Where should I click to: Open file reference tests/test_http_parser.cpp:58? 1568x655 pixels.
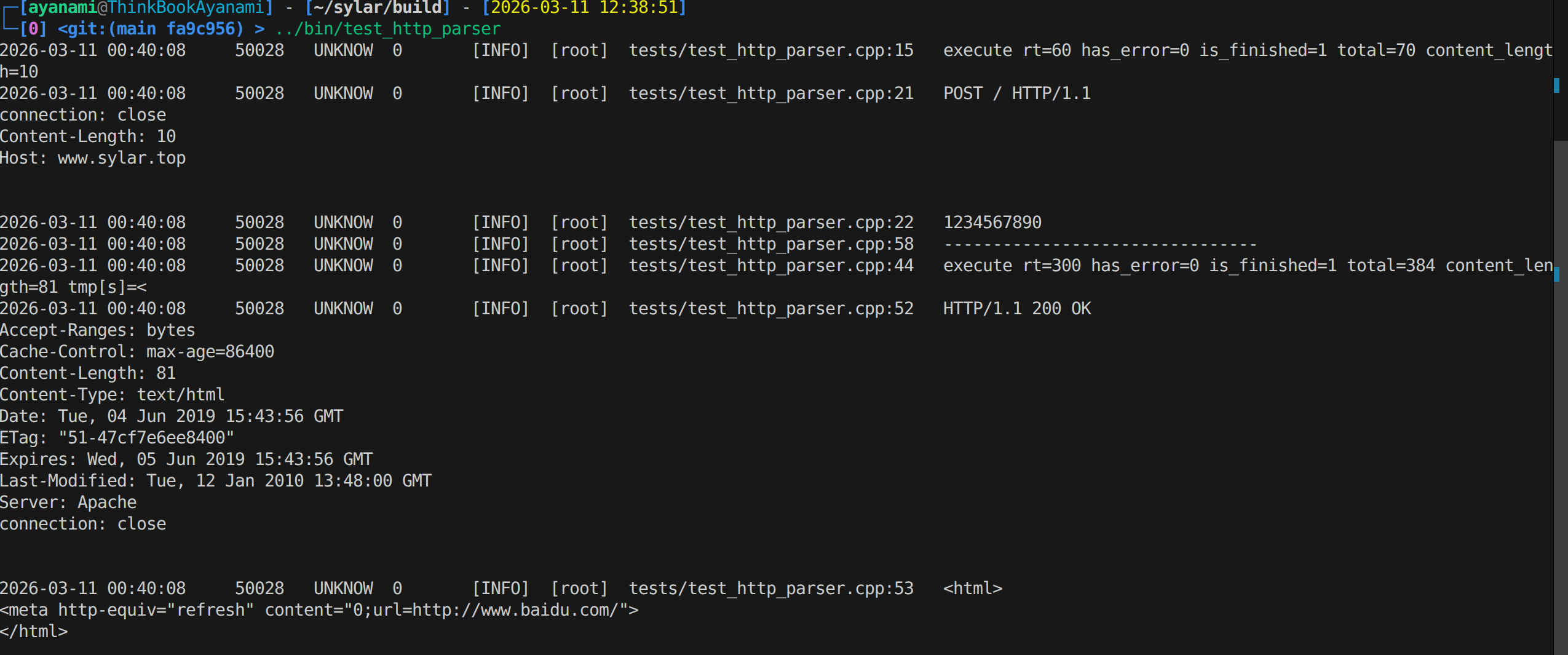coord(771,244)
